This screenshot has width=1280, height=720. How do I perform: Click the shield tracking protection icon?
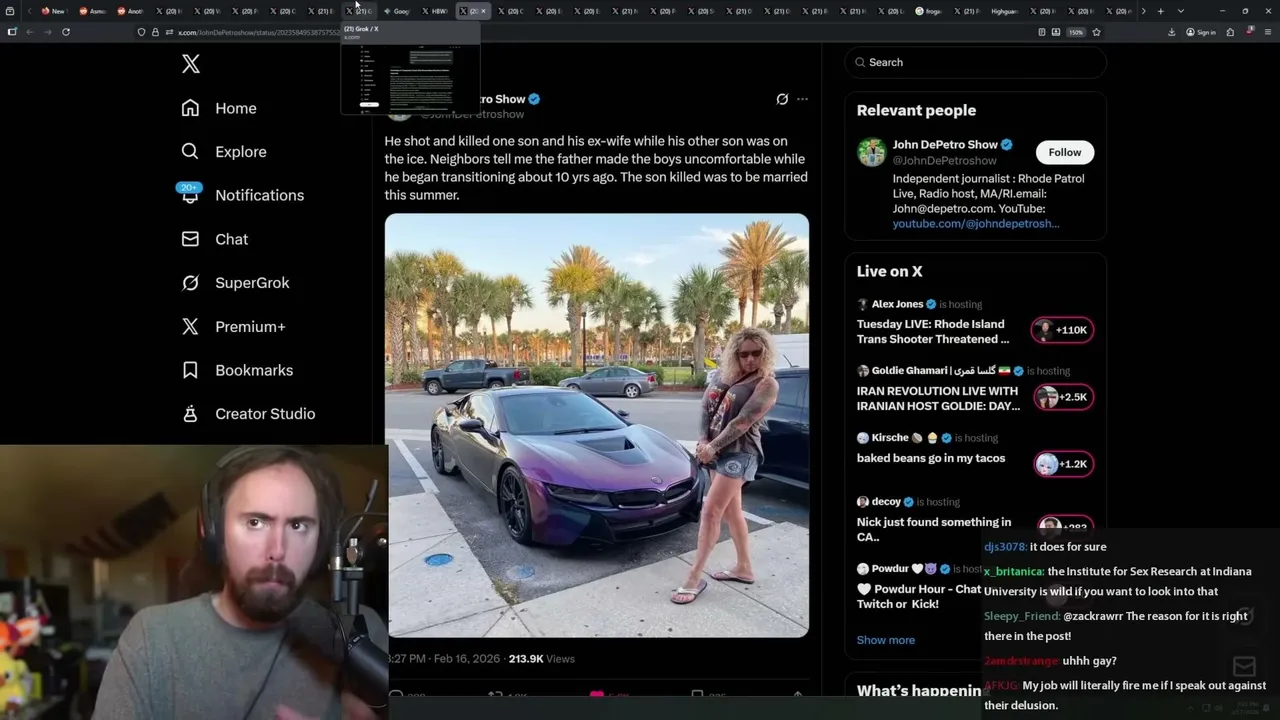[141, 32]
